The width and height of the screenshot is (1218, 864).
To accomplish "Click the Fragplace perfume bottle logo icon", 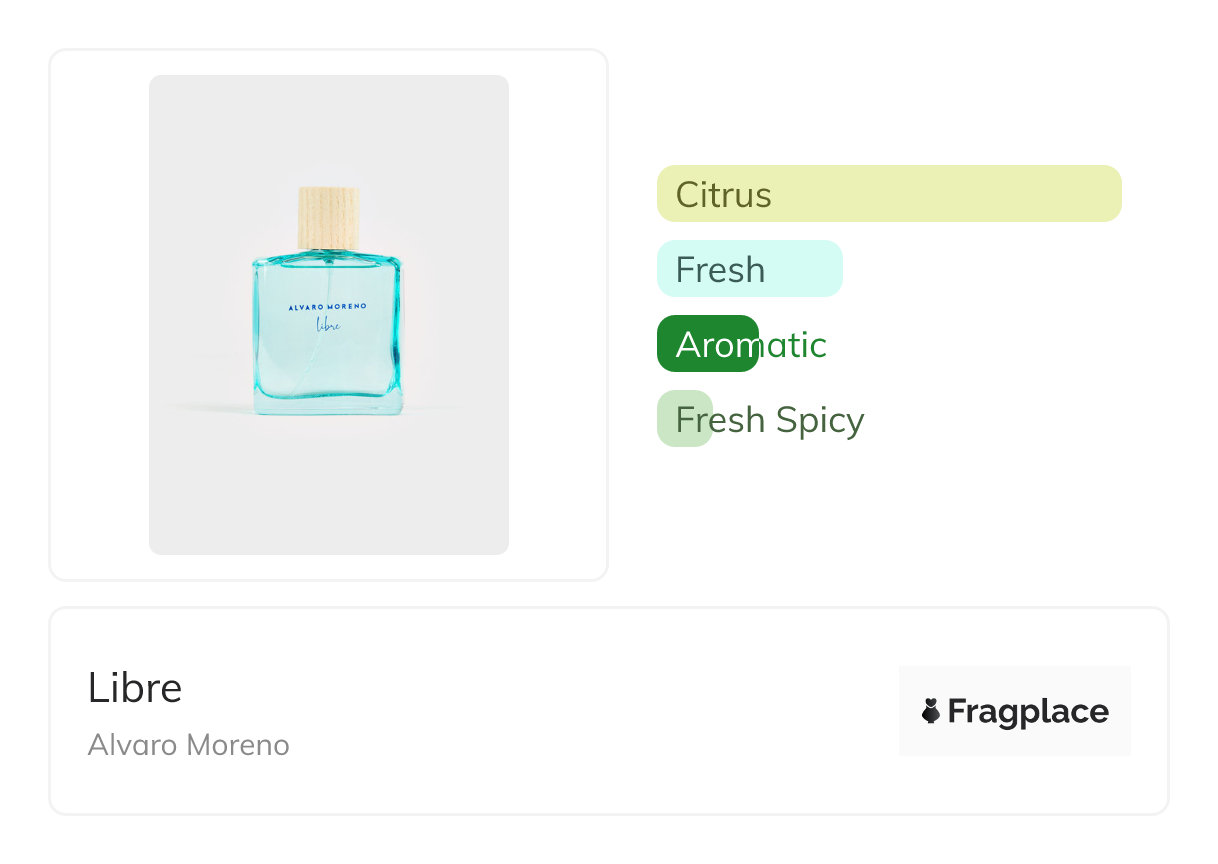I will pos(931,711).
